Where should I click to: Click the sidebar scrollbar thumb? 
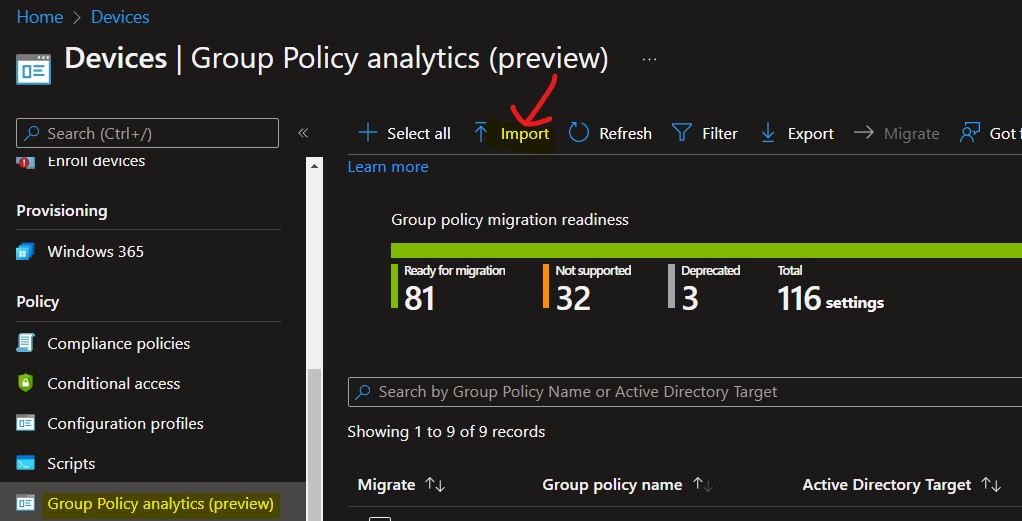coord(315,445)
